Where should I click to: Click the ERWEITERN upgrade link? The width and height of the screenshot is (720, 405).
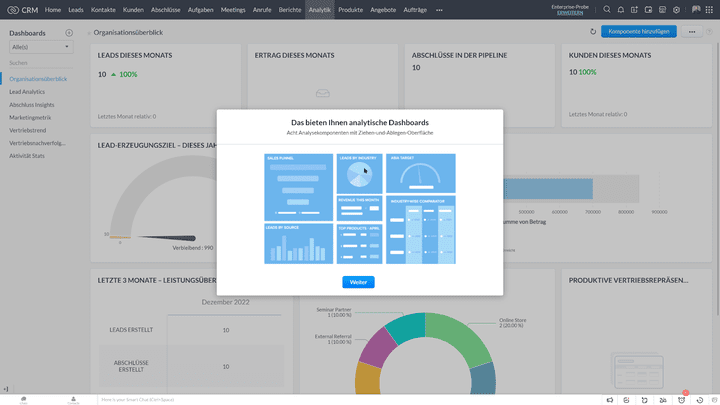pyautogui.click(x=570, y=13)
